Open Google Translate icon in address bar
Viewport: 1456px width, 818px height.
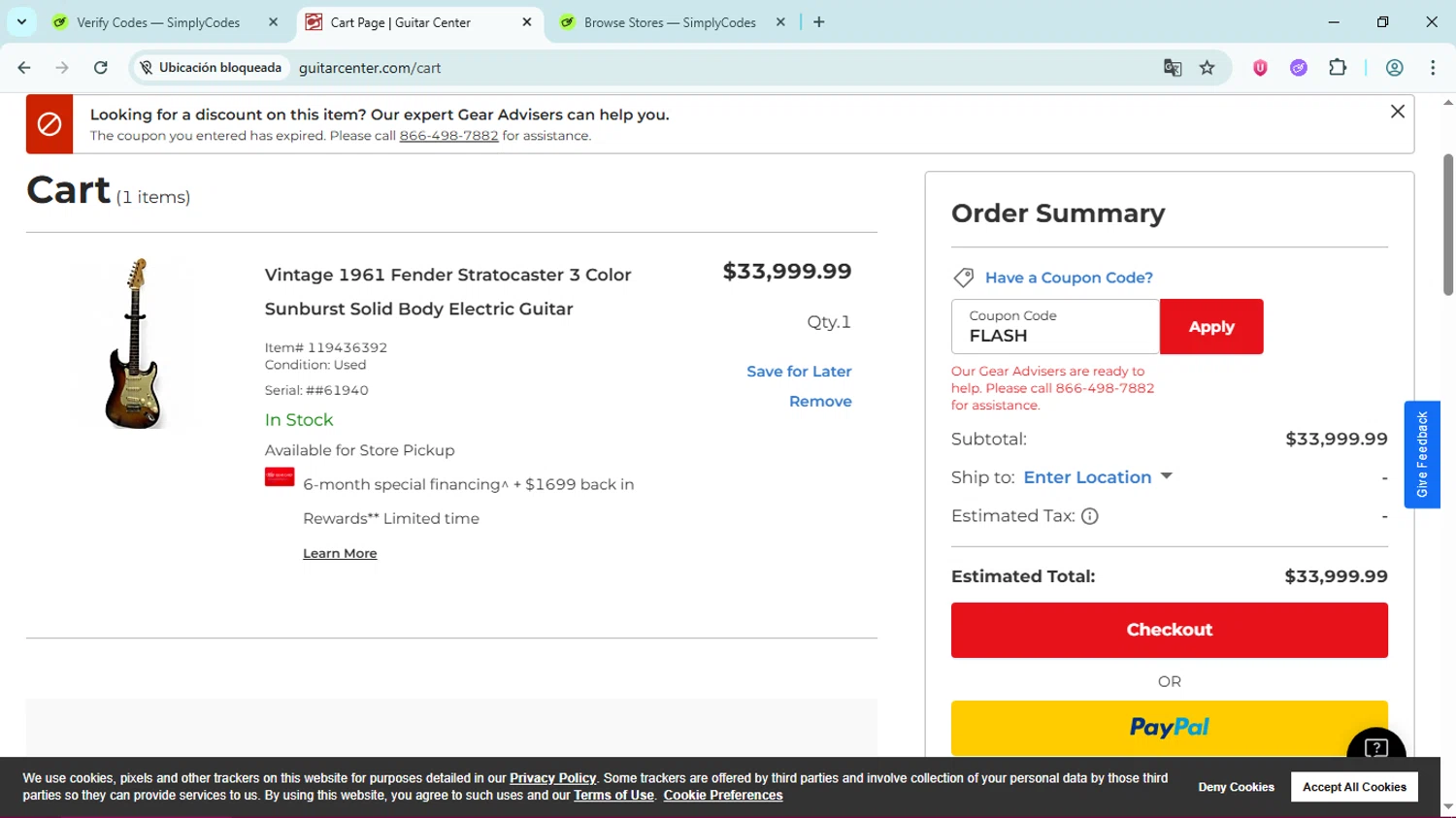point(1173,68)
